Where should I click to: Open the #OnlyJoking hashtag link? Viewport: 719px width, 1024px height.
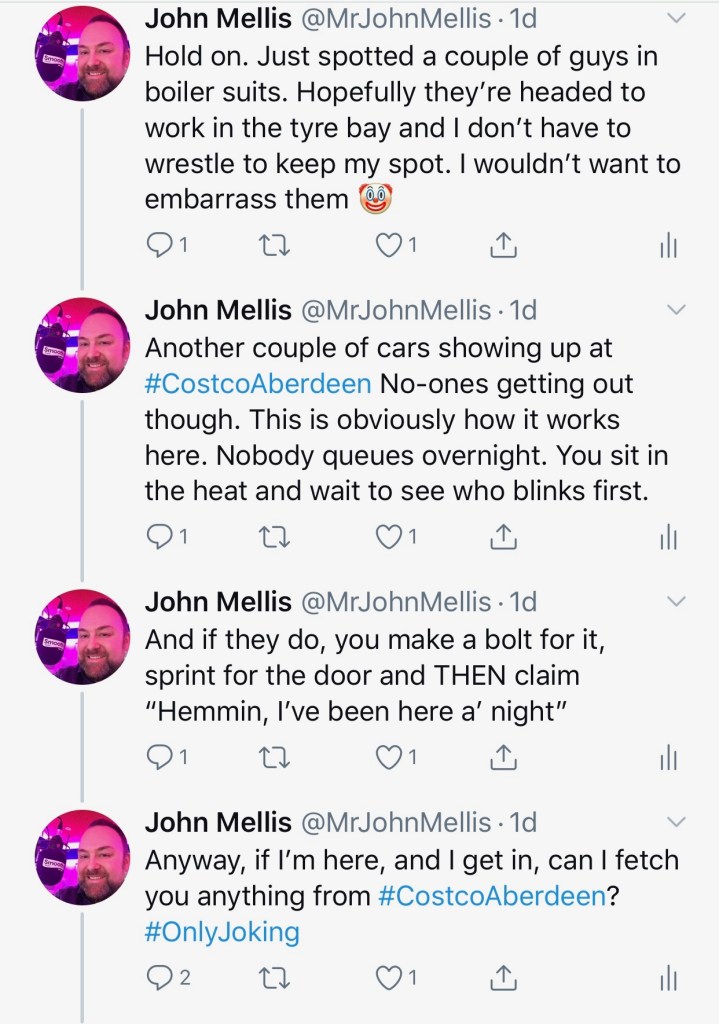point(222,932)
